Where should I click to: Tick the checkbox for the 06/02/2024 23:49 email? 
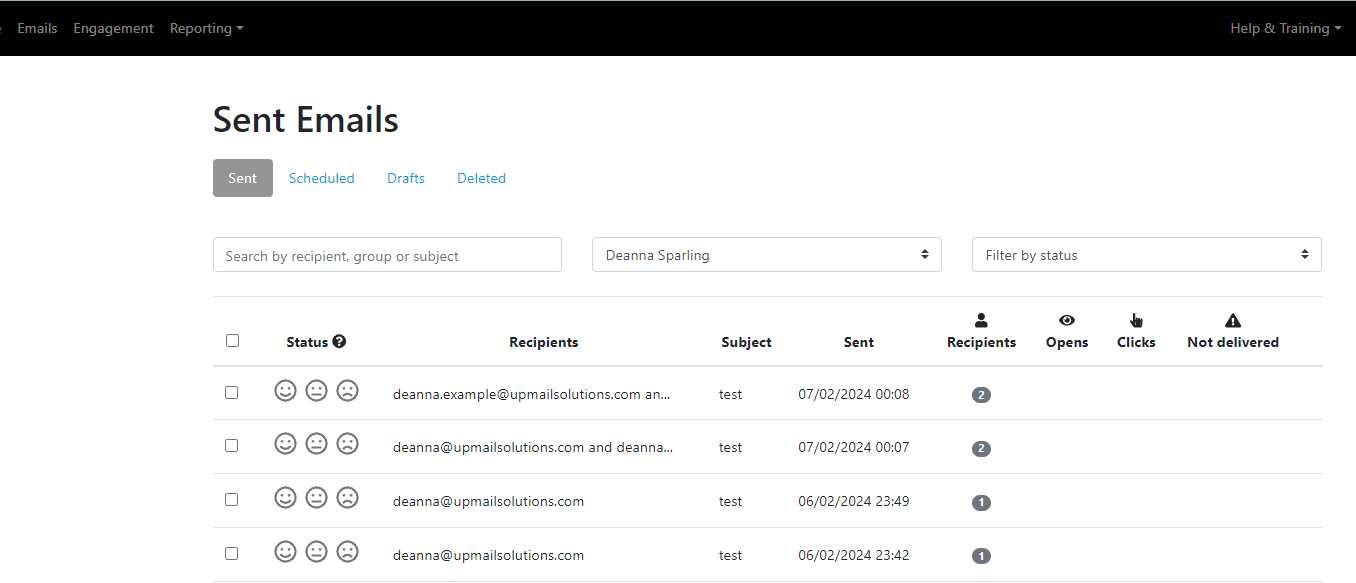(232, 499)
